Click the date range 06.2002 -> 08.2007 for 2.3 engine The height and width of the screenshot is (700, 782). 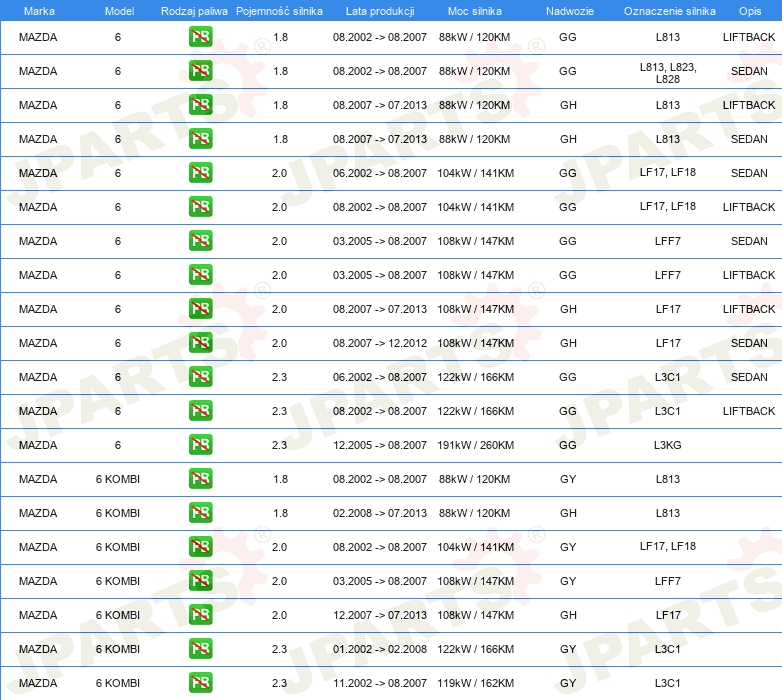click(380, 377)
